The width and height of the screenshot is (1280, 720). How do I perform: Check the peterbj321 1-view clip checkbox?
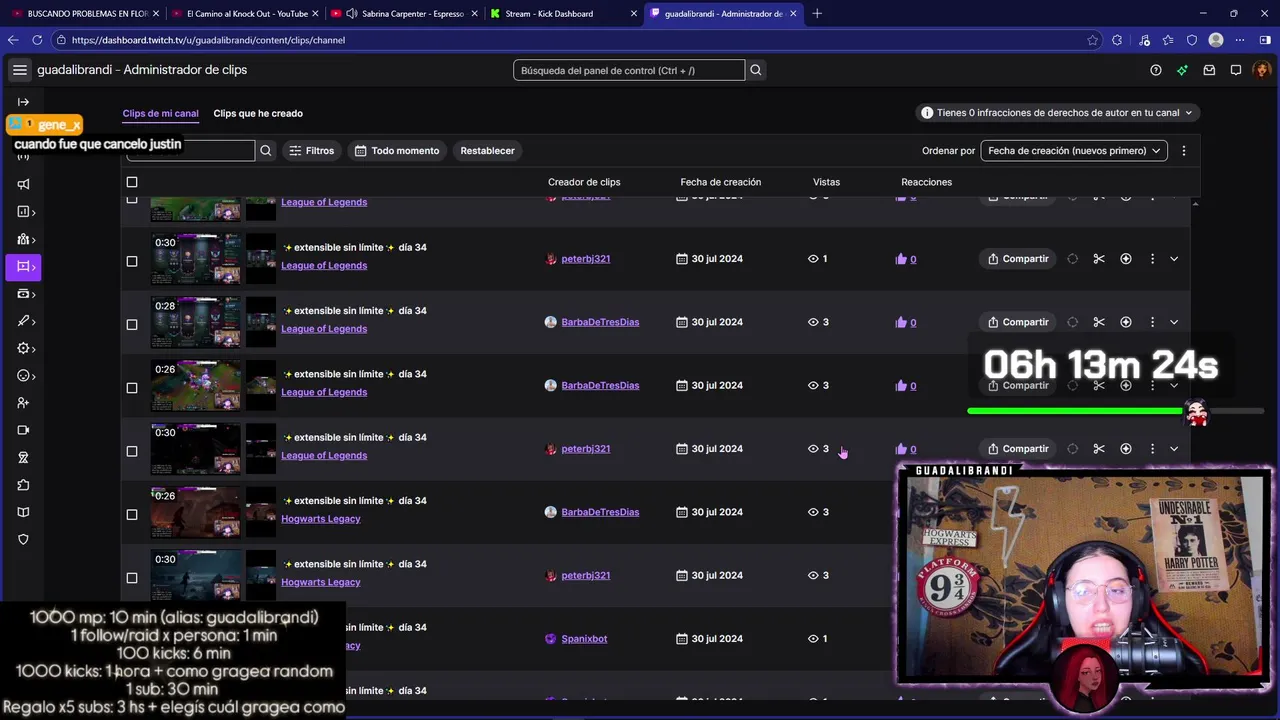tap(132, 261)
